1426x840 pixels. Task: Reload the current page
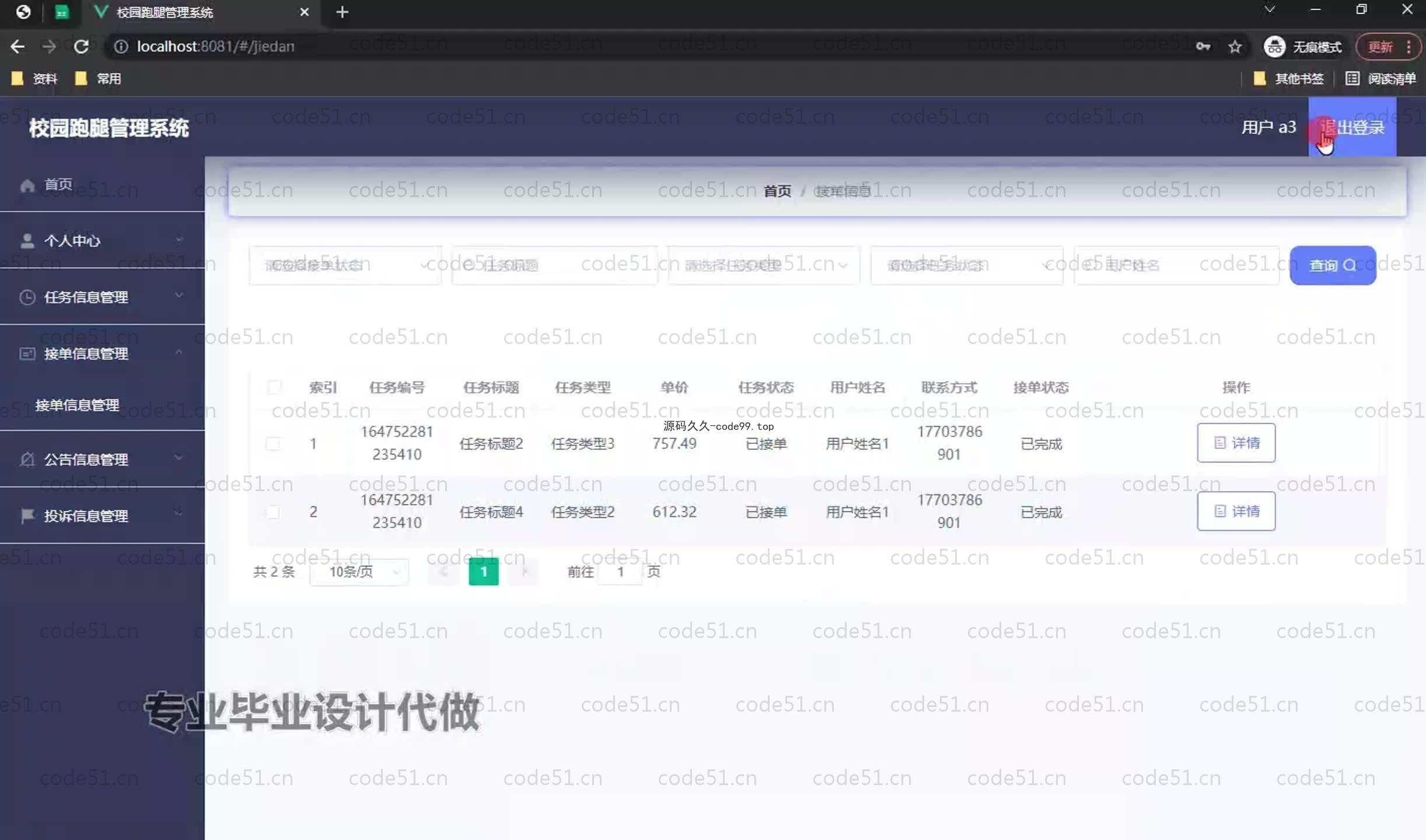[81, 47]
